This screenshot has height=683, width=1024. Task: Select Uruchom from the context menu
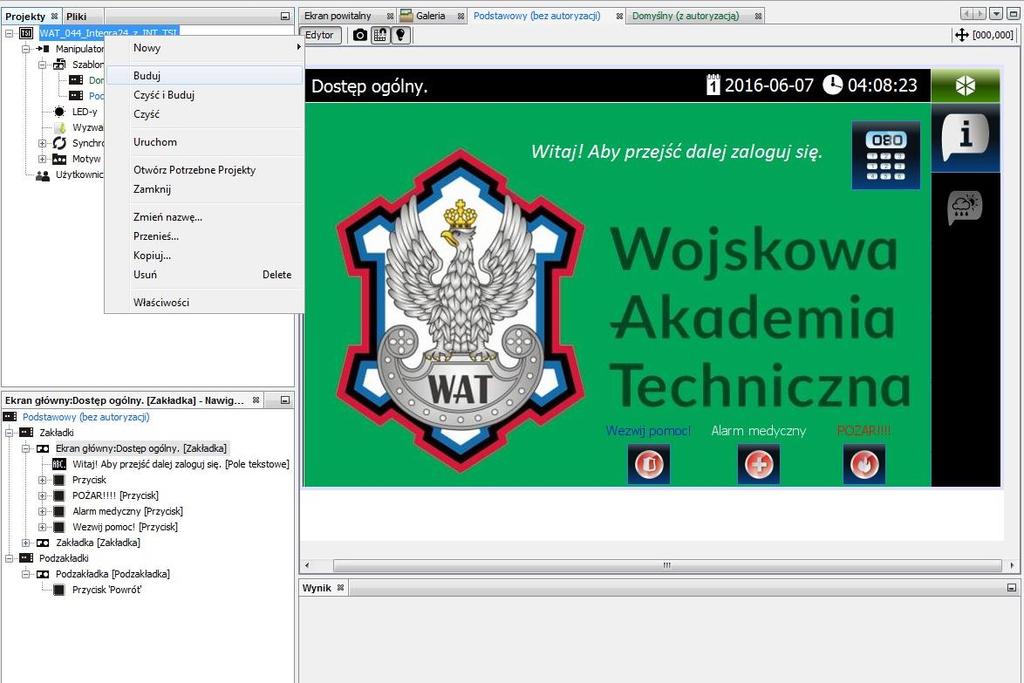(204, 142)
